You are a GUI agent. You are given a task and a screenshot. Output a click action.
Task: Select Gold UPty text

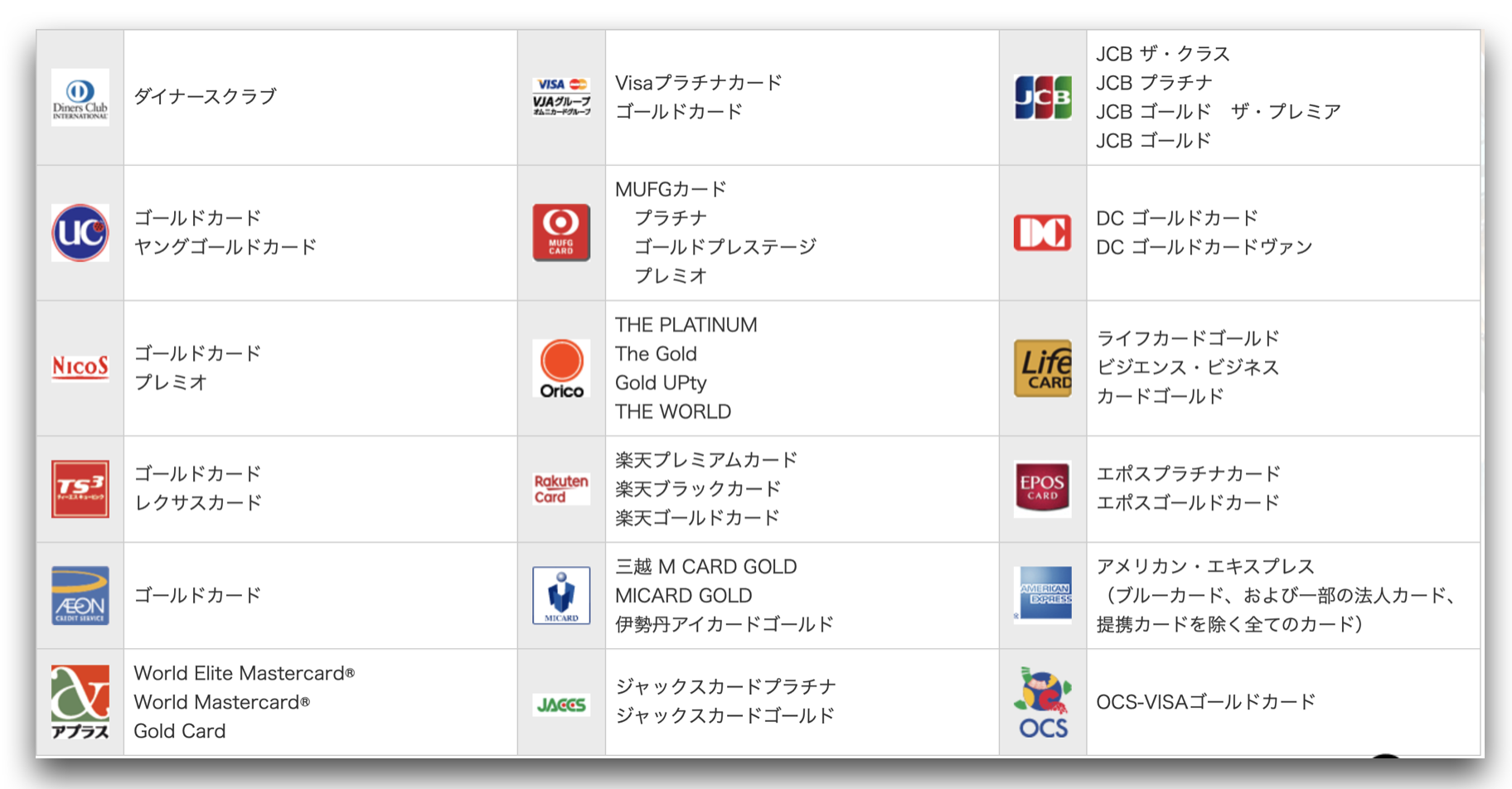[661, 383]
